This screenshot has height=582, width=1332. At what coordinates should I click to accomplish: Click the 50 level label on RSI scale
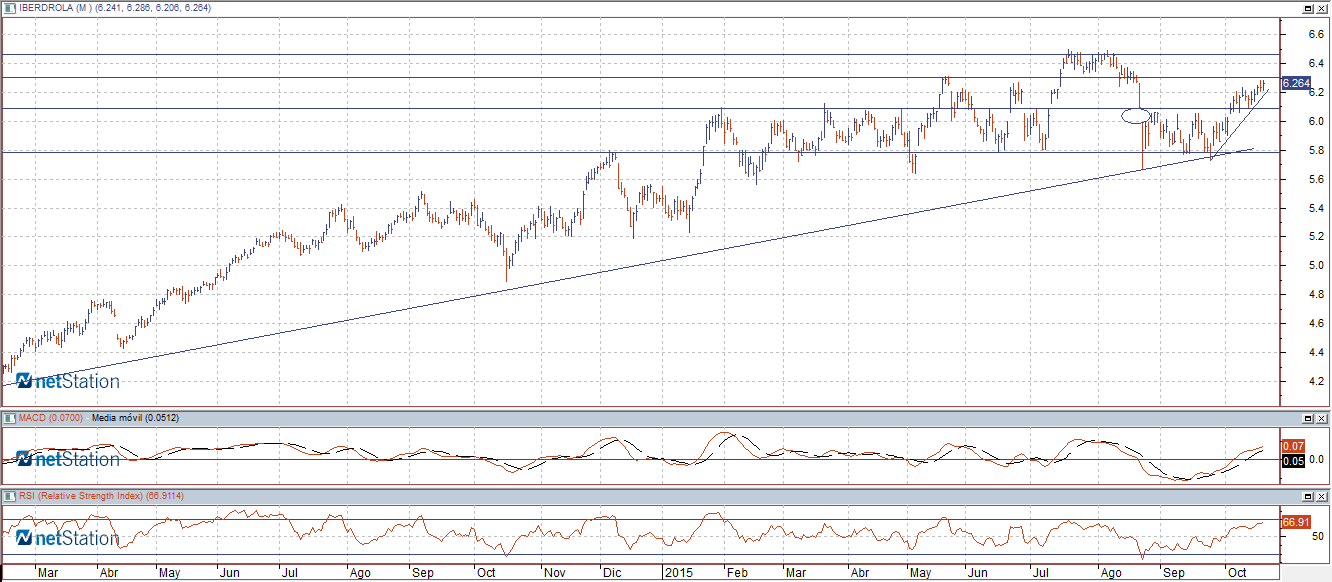click(x=1319, y=536)
